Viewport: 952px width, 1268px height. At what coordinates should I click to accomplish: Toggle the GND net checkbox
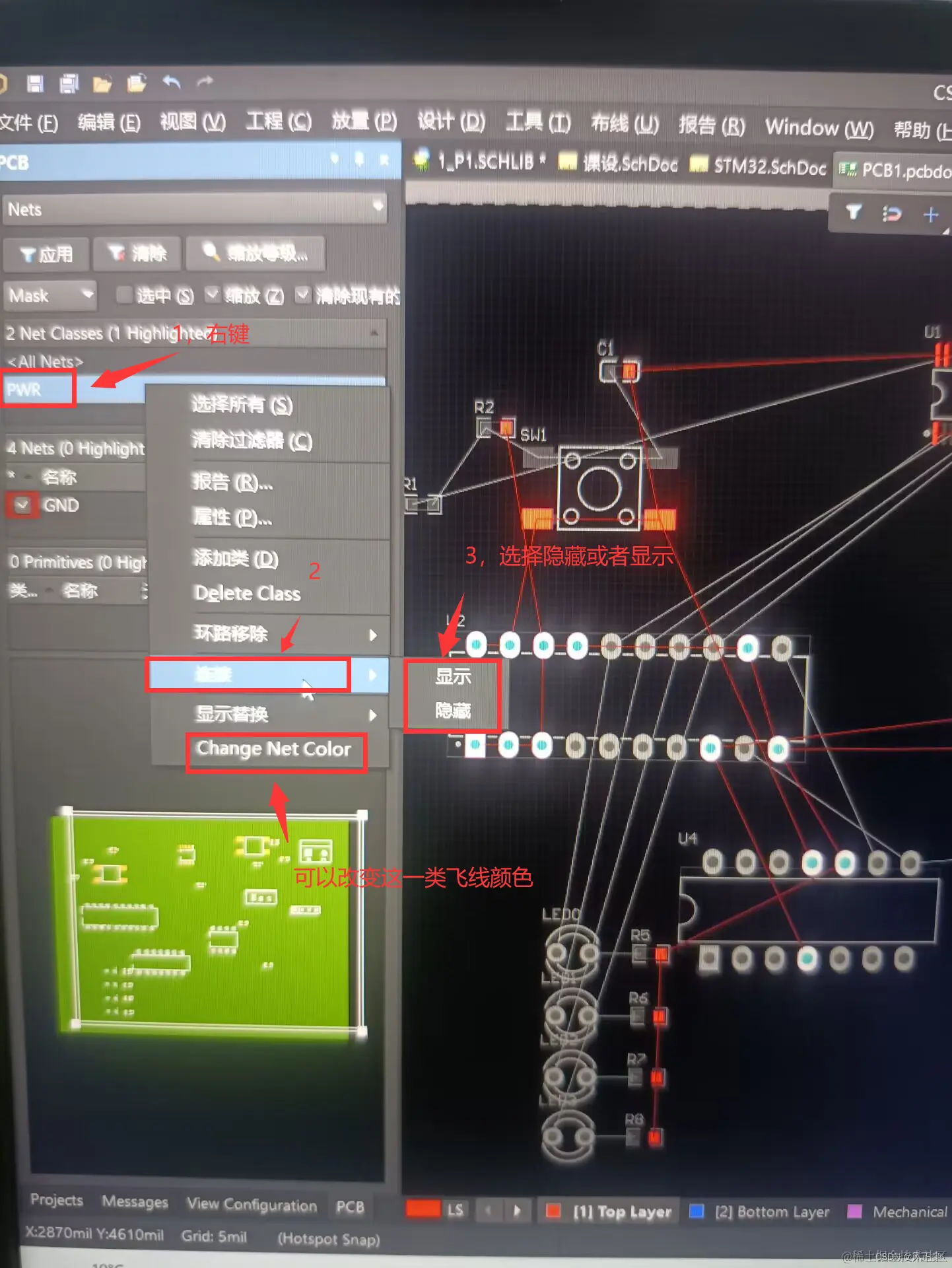click(22, 505)
